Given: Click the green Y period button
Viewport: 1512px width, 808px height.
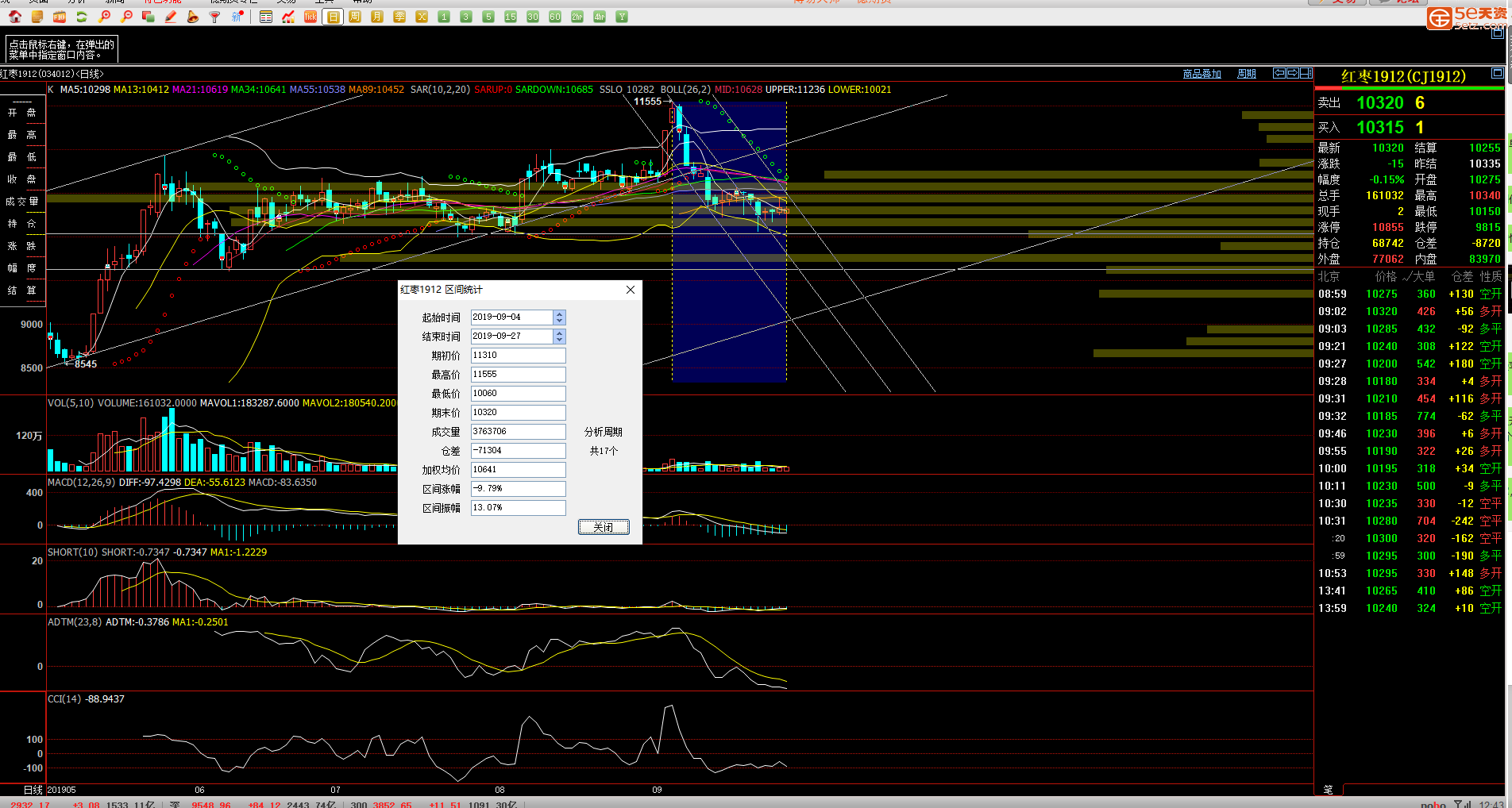Looking at the screenshot, I should pos(622,17).
